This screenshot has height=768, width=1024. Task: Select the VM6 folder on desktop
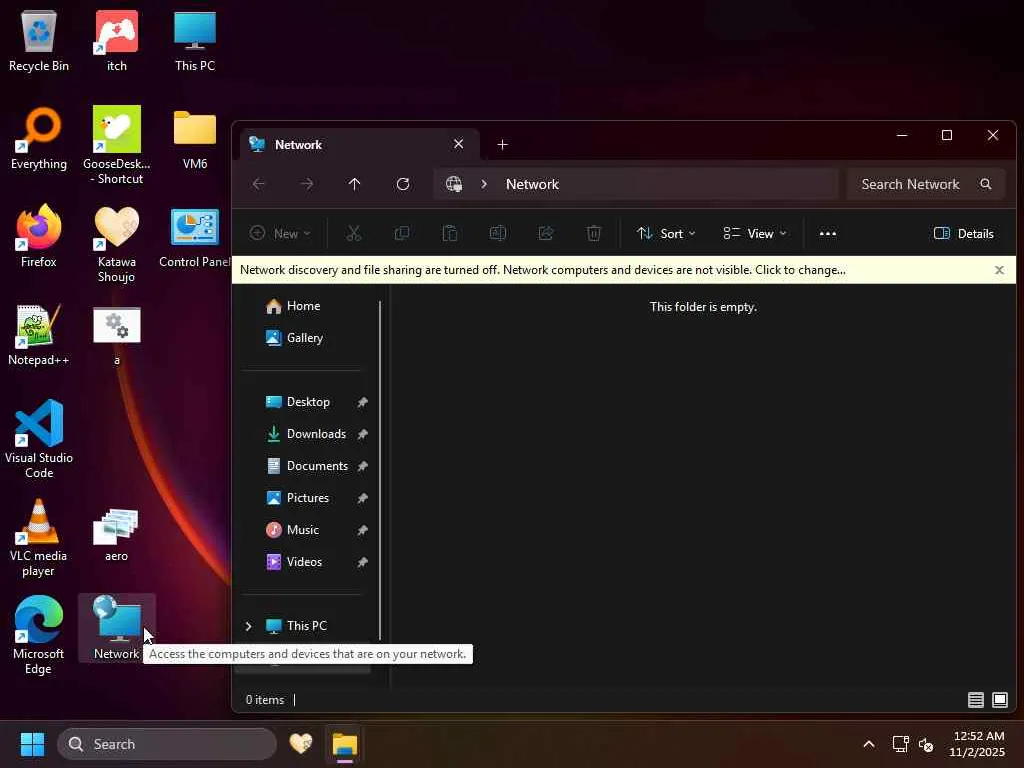tap(195, 138)
